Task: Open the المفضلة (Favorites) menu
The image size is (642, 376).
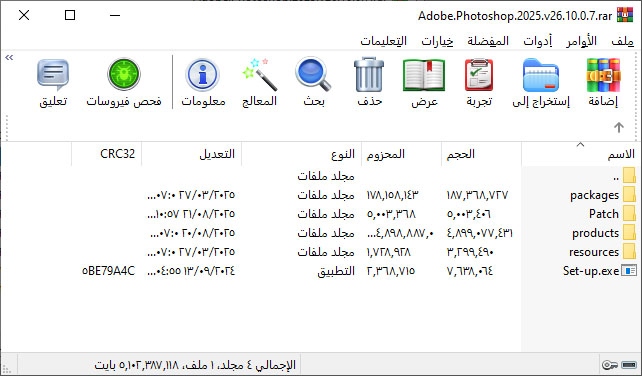Action: click(488, 41)
